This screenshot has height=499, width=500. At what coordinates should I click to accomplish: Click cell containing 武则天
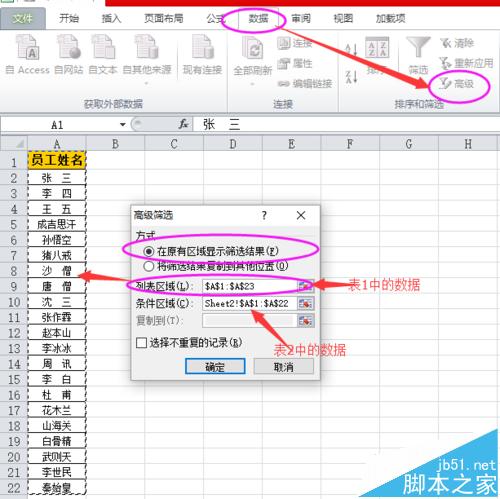pyautogui.click(x=57, y=457)
